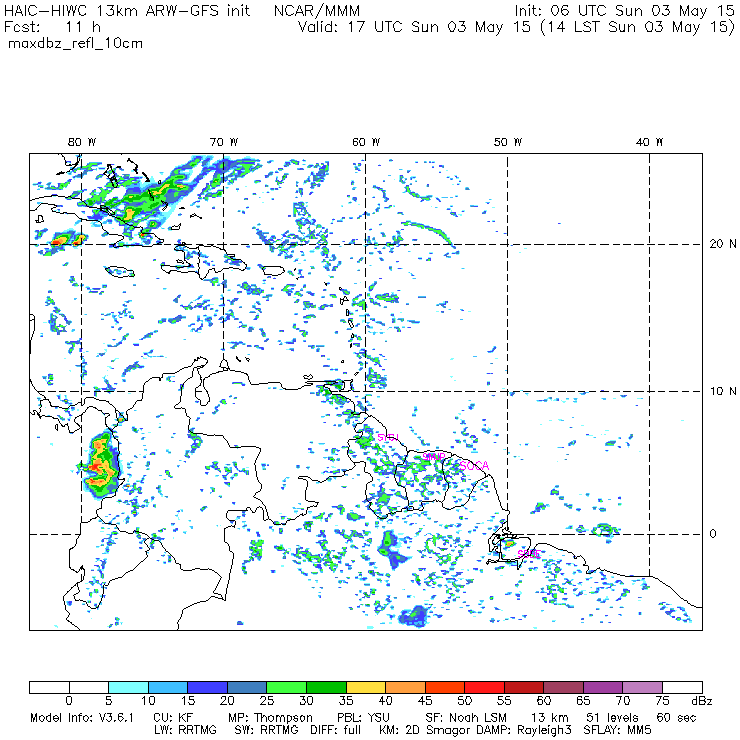Click the colorbar tick label 75
The height and width of the screenshot is (740, 740).
click(x=663, y=701)
